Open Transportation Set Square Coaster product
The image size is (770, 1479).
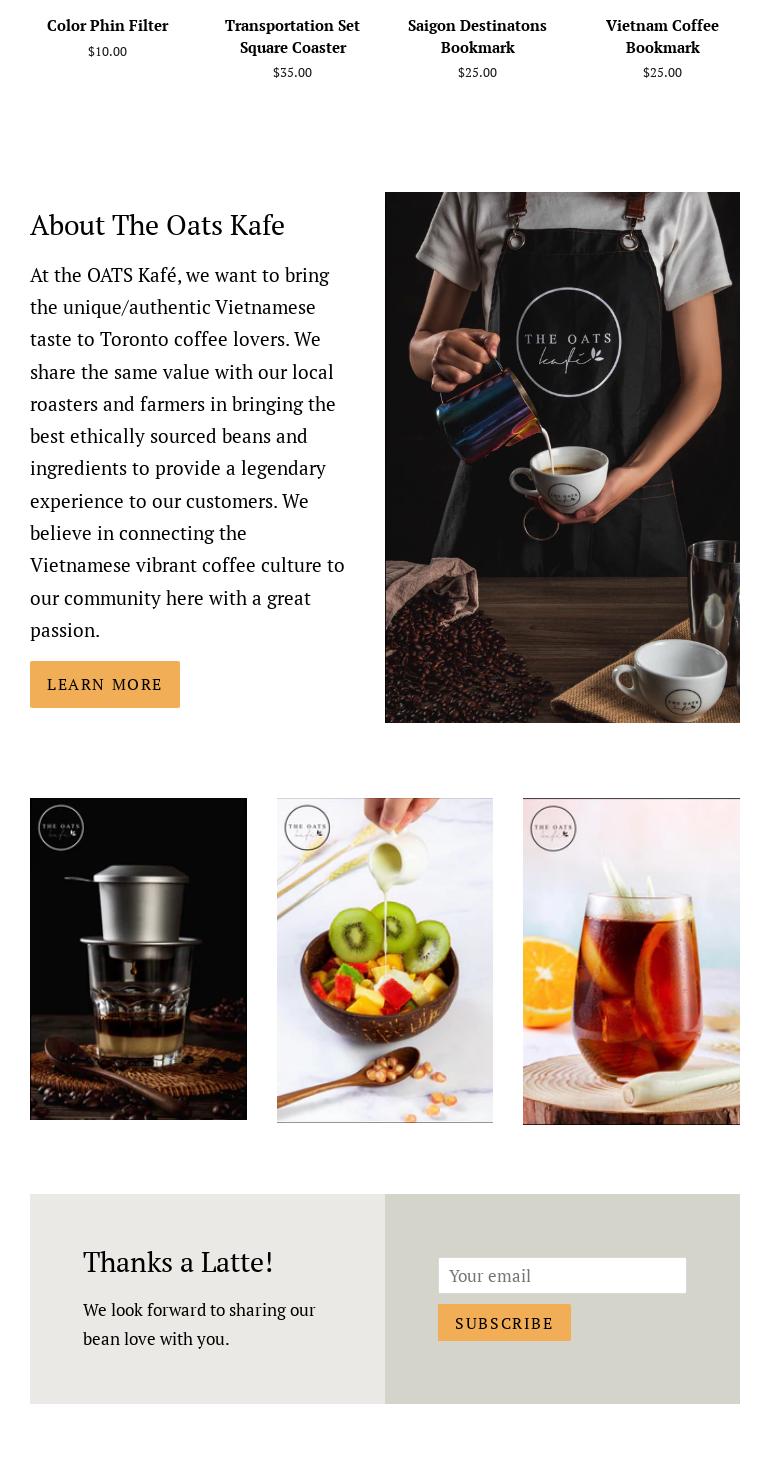point(292,36)
